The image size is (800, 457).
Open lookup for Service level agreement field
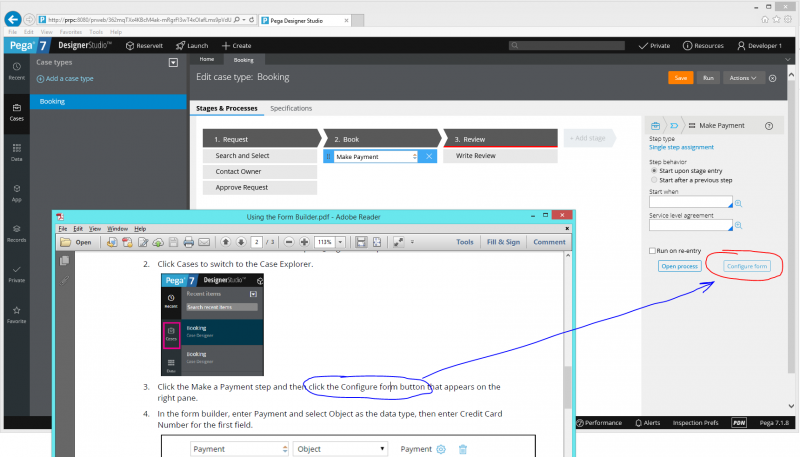[738, 225]
